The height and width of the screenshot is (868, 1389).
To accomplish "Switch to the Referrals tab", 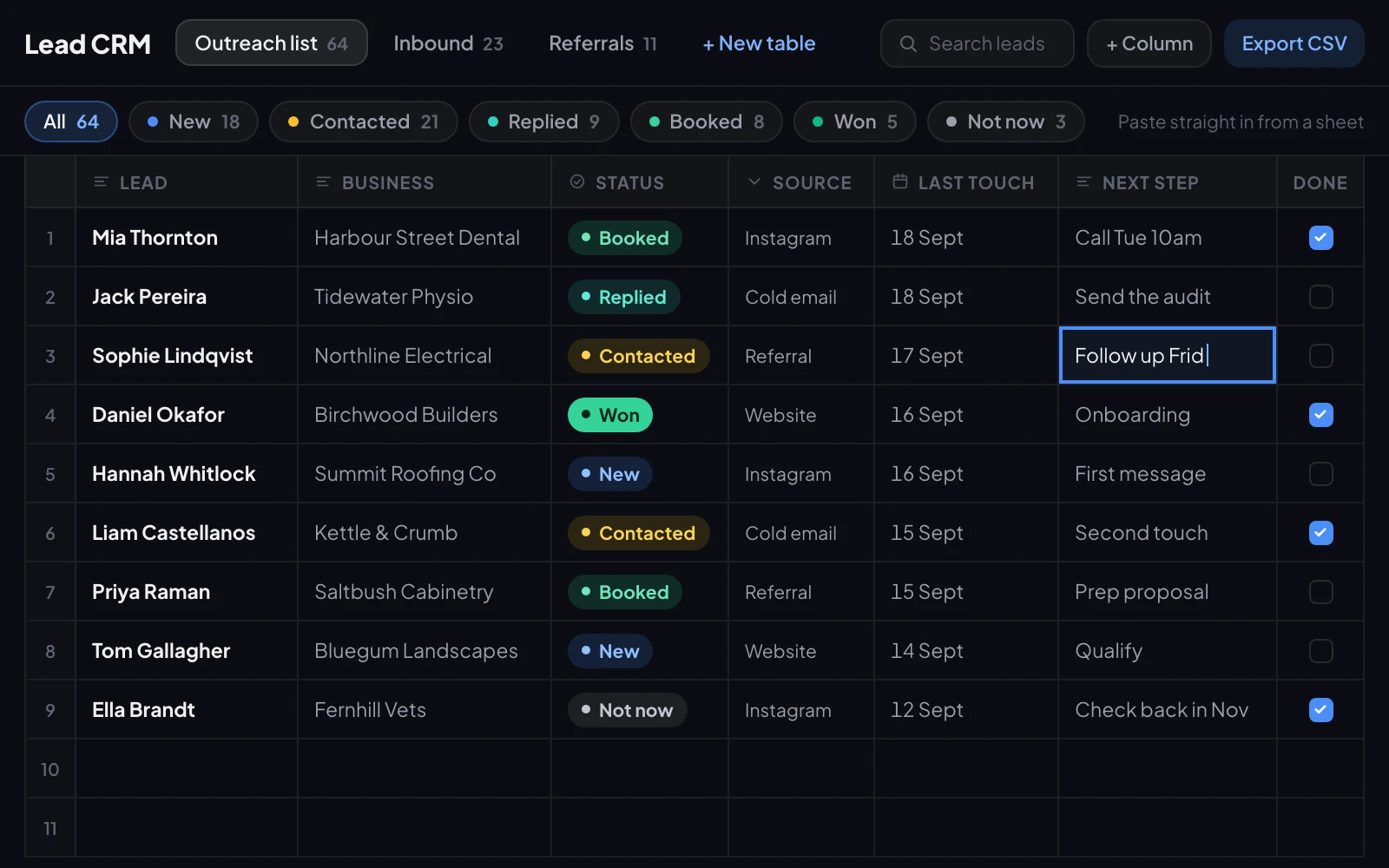I will [x=602, y=43].
